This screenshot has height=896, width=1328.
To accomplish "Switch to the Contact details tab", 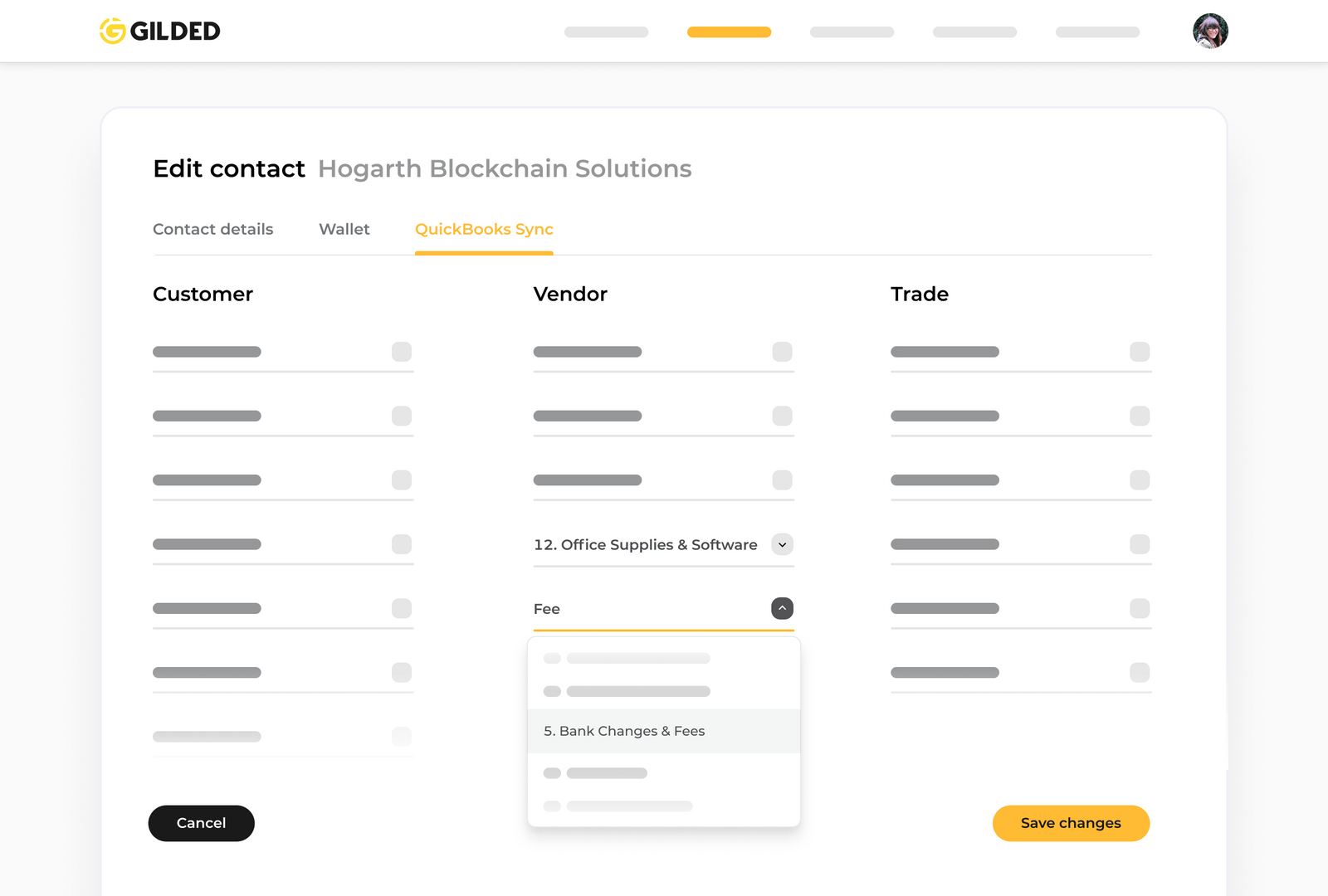I will (x=212, y=229).
